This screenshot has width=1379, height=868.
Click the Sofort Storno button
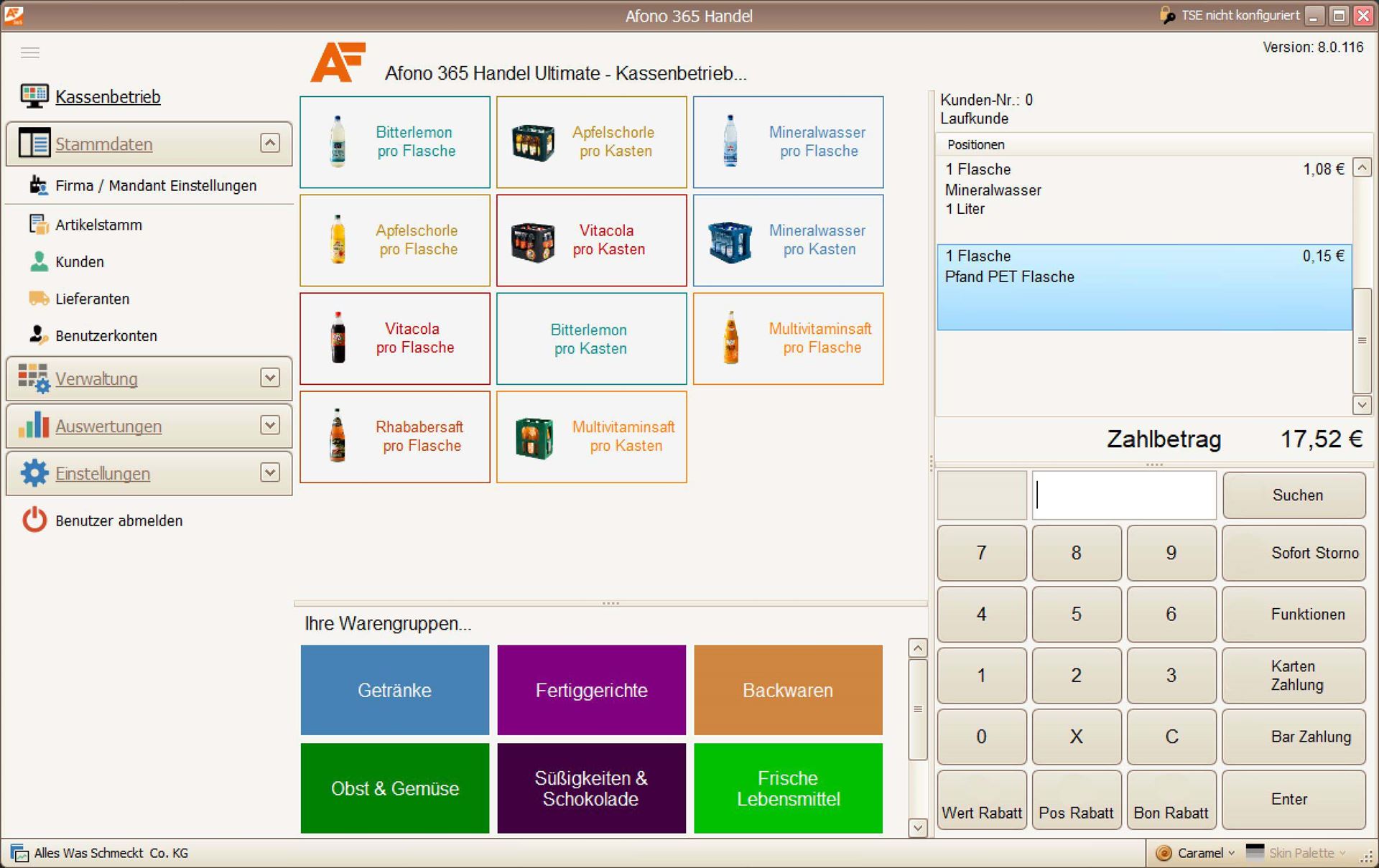coord(1294,553)
